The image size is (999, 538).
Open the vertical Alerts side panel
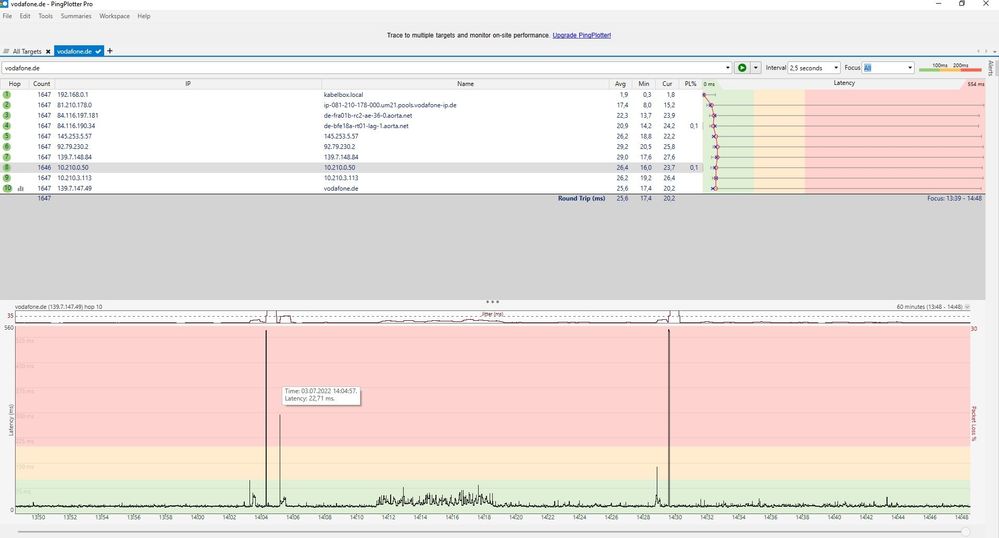(x=990, y=68)
